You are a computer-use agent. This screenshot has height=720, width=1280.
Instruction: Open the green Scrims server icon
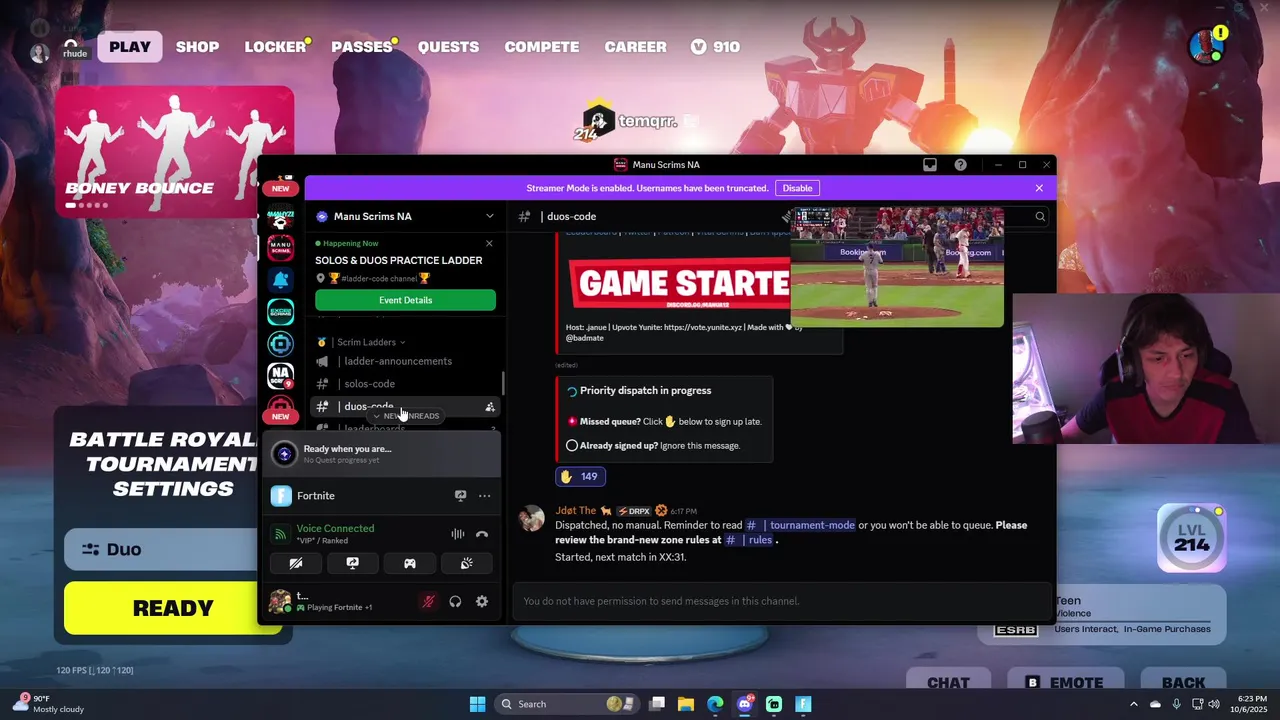(280, 312)
